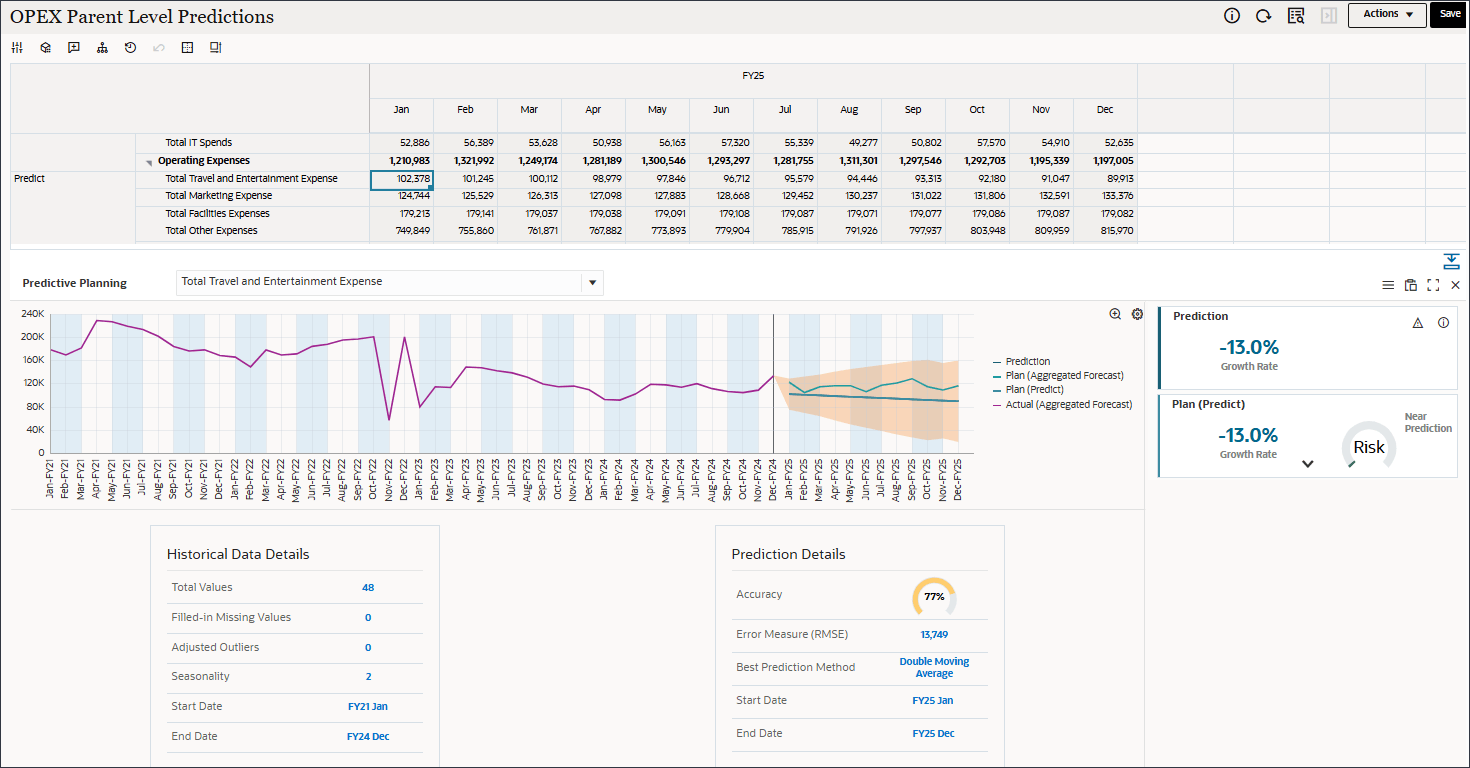Image resolution: width=1470 pixels, height=768 pixels.
Task: Click the Save button
Action: click(1449, 14)
